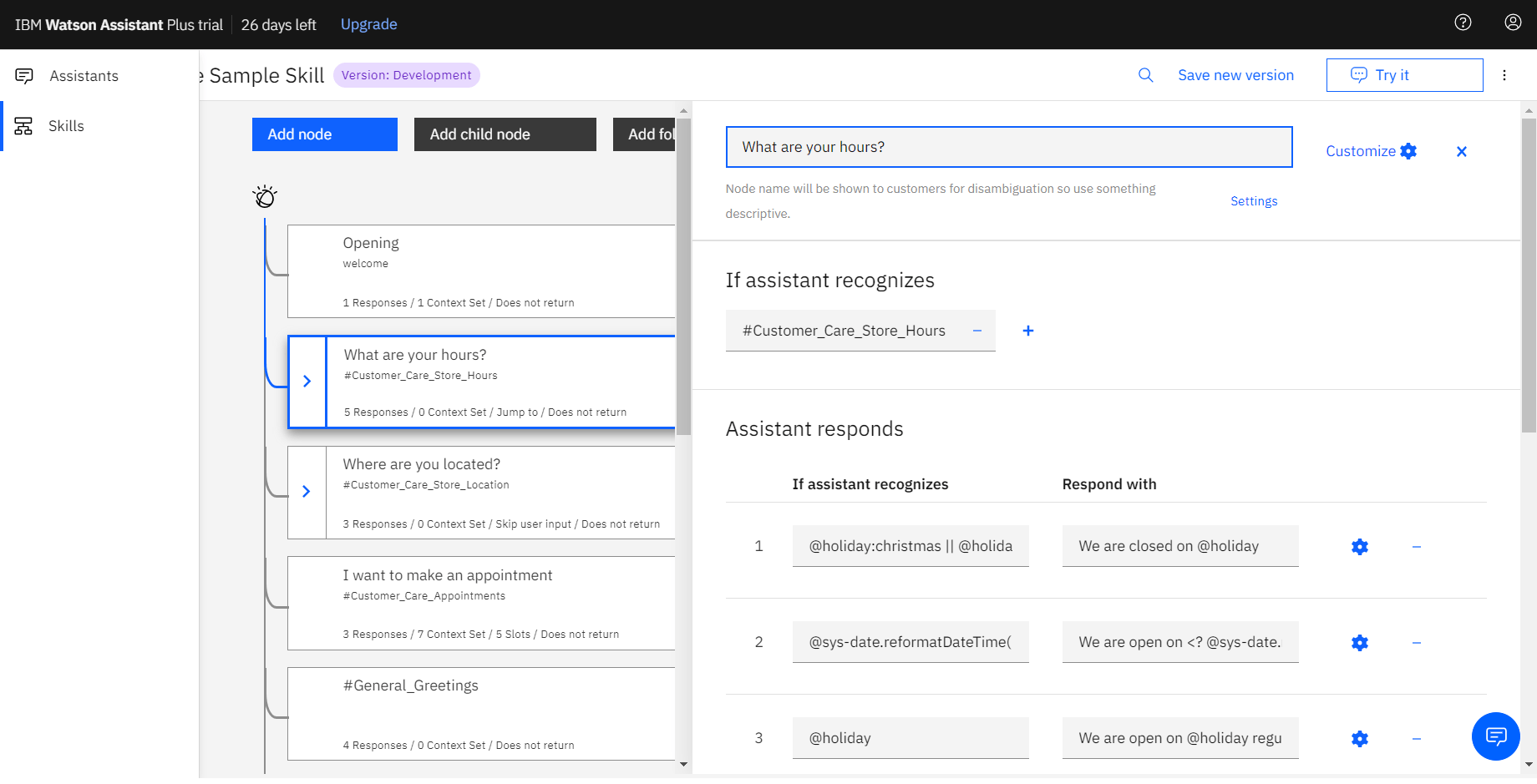1537x784 pixels.
Task: Select Assistants in the sidebar
Action: (x=84, y=75)
